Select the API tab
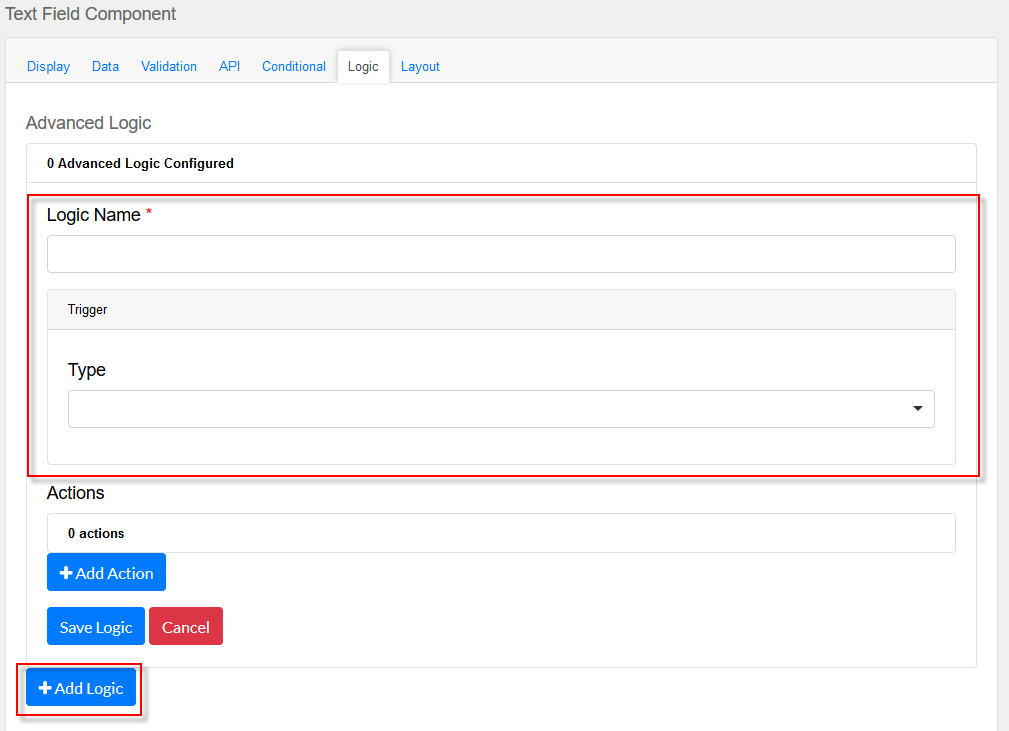 [x=229, y=66]
